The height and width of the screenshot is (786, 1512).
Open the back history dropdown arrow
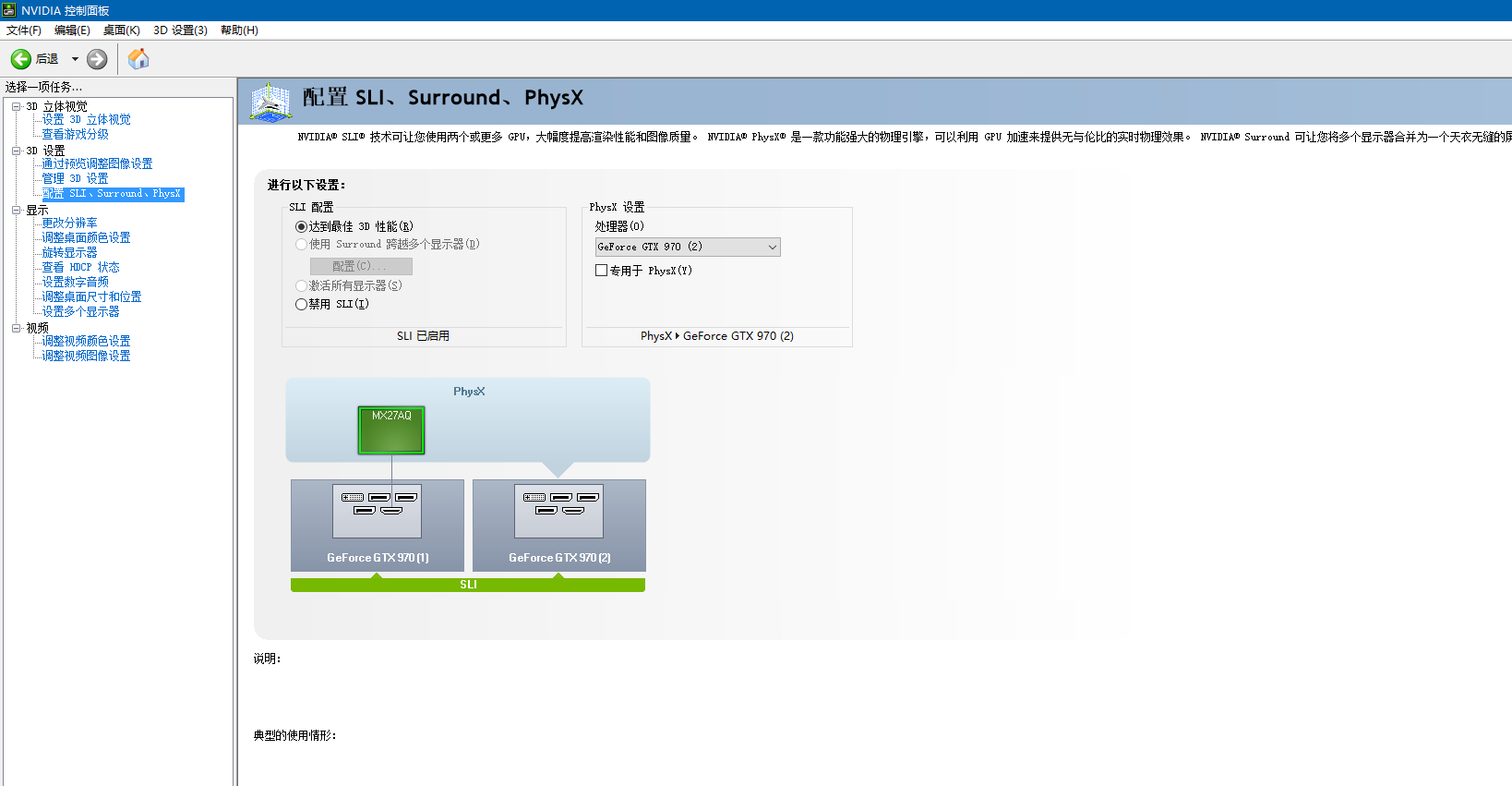(x=75, y=59)
